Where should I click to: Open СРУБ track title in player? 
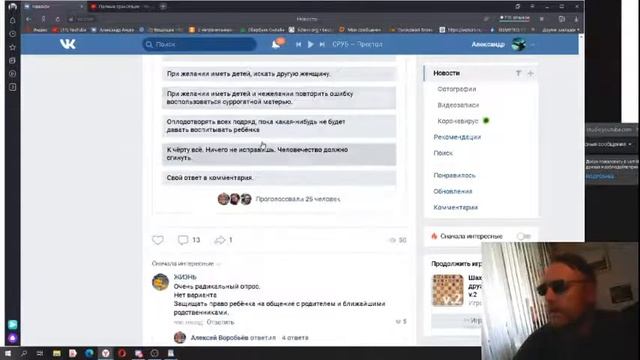coord(357,44)
